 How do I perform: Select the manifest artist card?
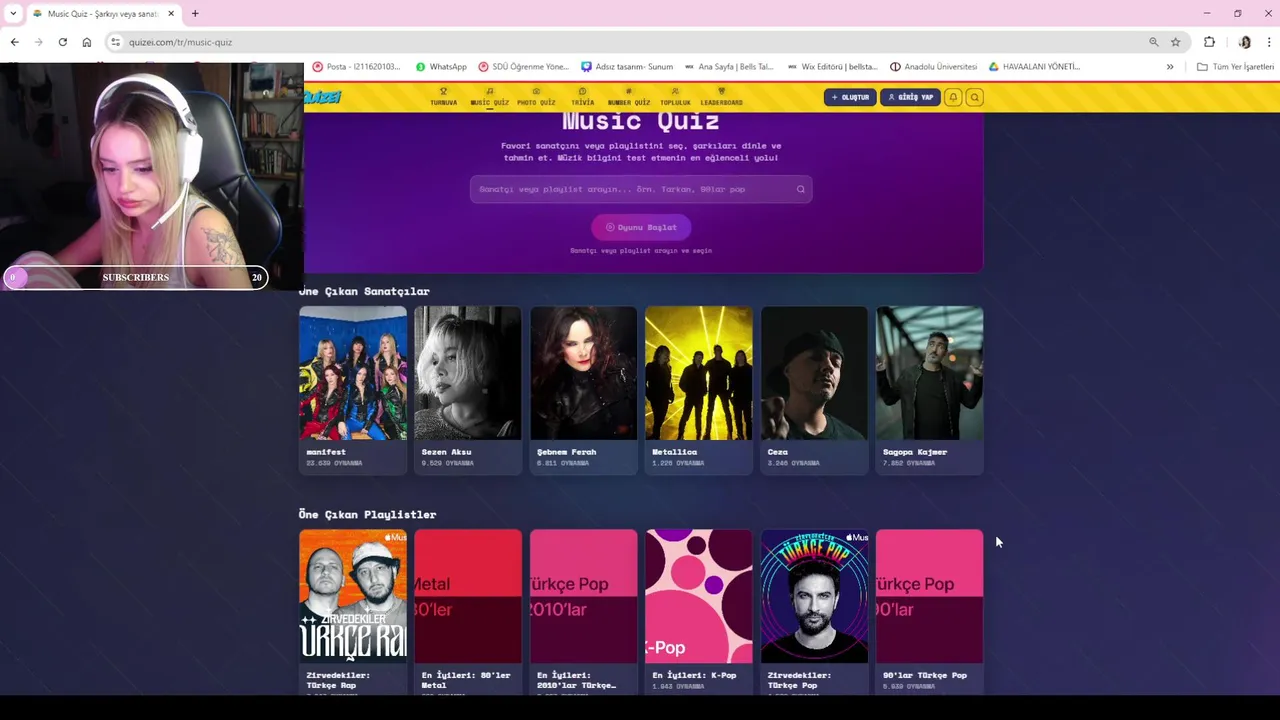[x=353, y=390]
